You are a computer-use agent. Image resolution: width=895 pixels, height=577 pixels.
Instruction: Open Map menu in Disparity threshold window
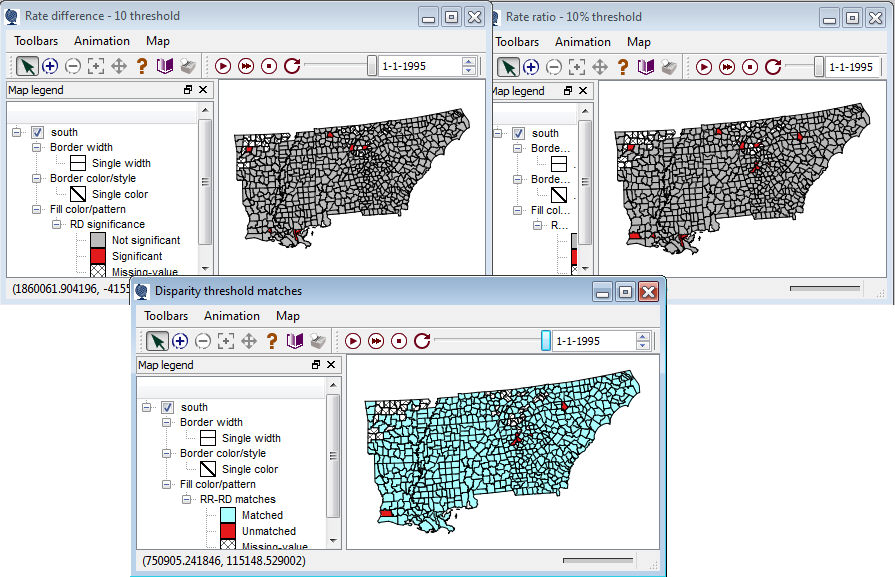(288, 316)
